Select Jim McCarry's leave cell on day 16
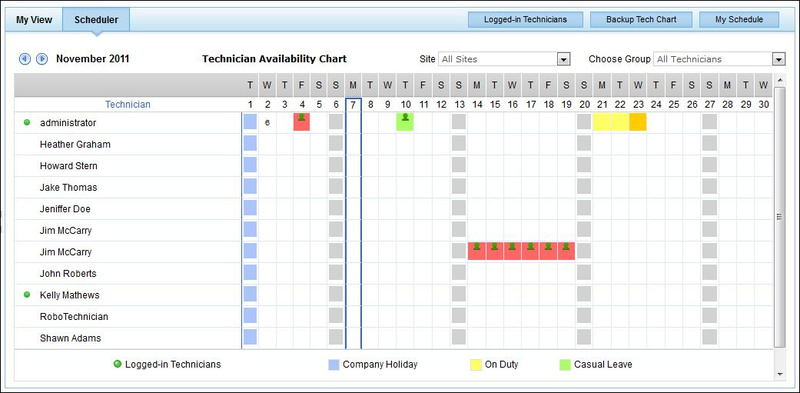This screenshot has height=393, width=800. point(512,251)
